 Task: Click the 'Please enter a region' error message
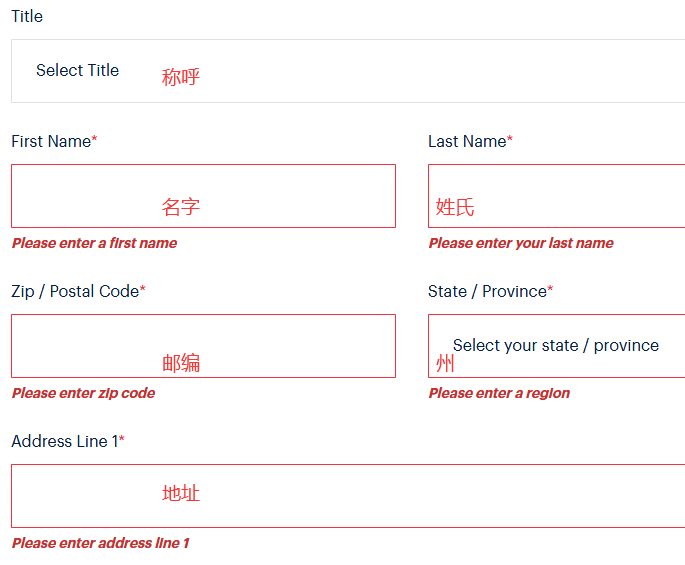point(499,393)
